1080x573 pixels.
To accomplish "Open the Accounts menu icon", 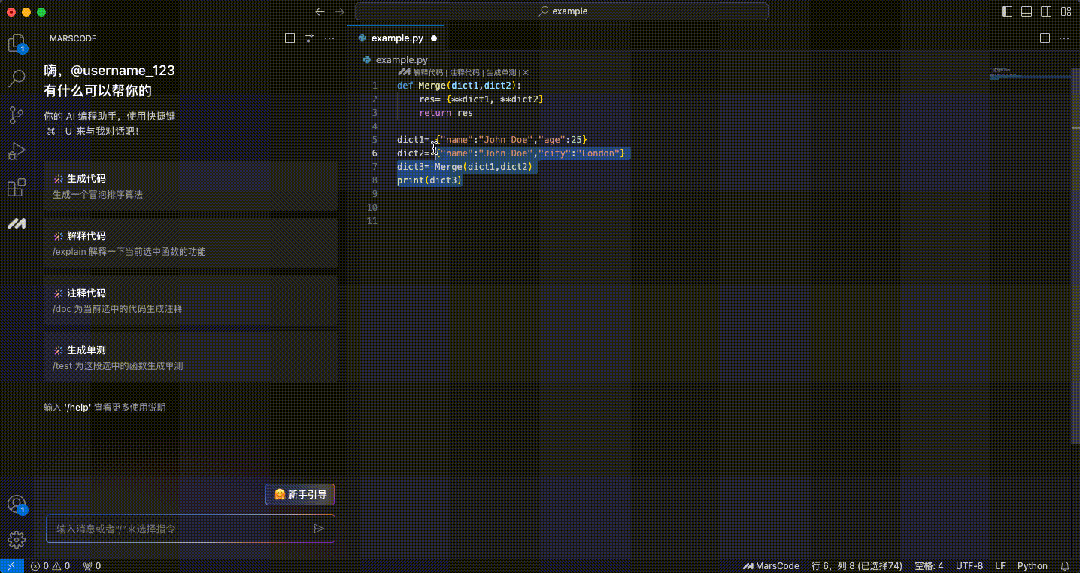I will 17,504.
